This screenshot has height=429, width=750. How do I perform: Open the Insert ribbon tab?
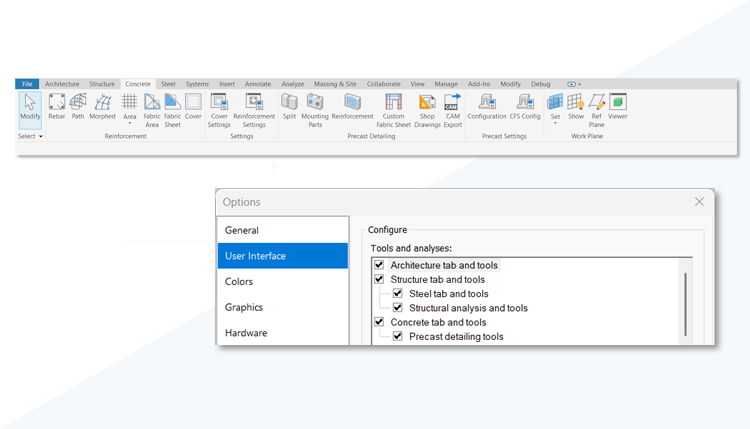(227, 84)
